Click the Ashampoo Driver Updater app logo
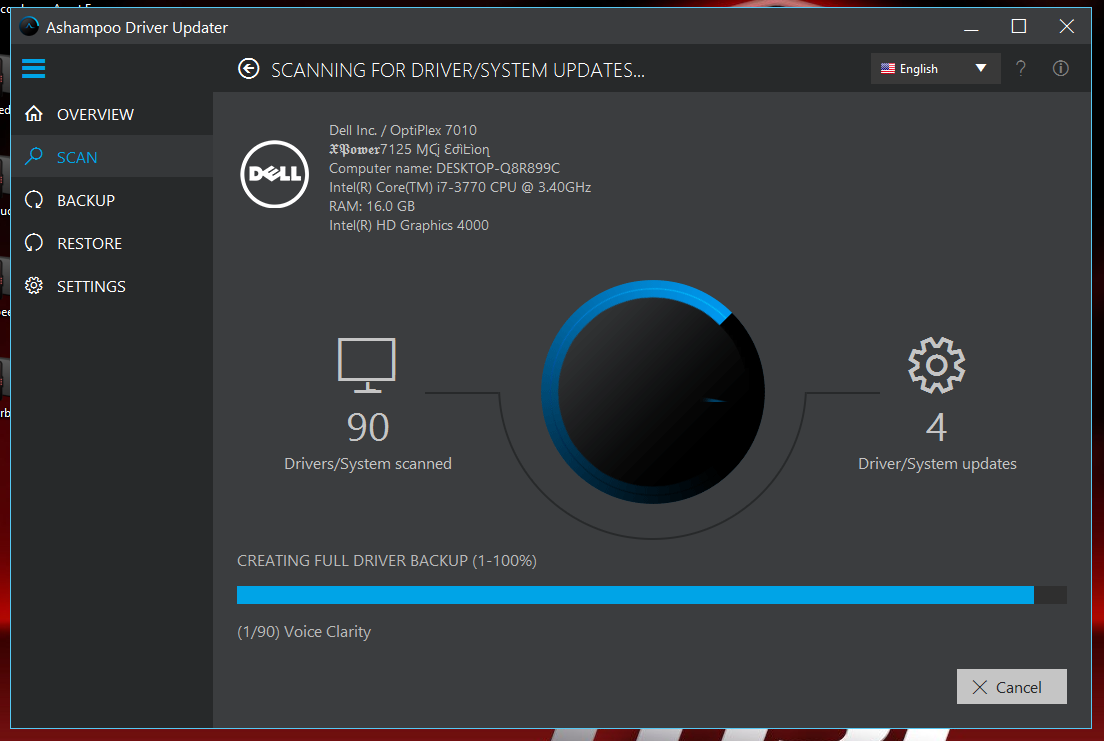The image size is (1104, 741). 30,27
